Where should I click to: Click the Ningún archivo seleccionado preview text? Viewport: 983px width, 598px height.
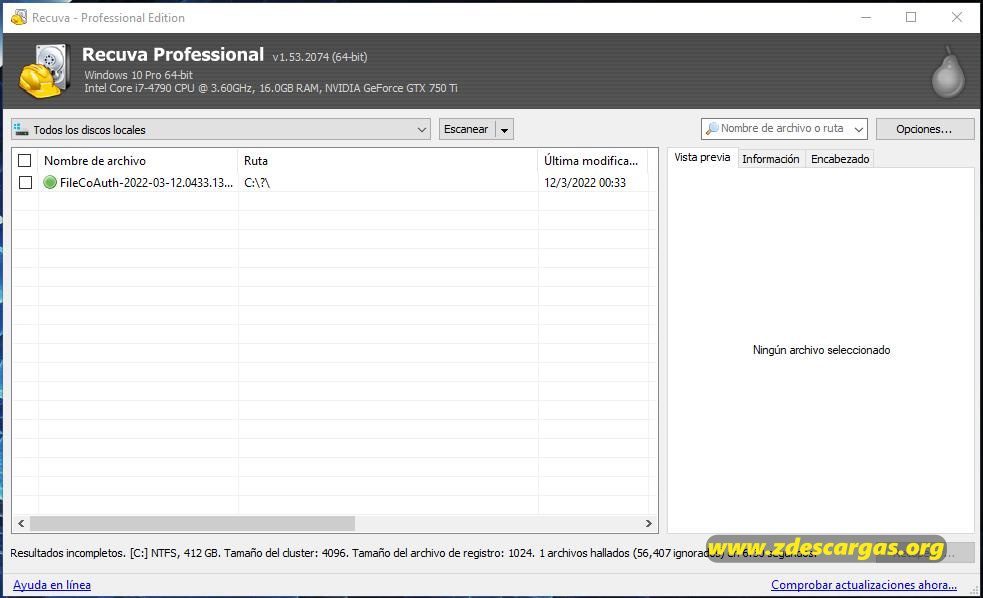pos(821,350)
